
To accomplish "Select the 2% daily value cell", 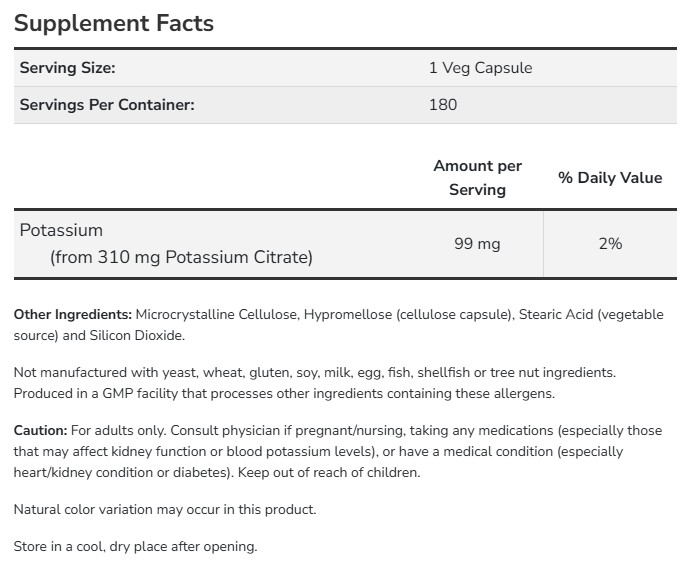I will [x=610, y=243].
